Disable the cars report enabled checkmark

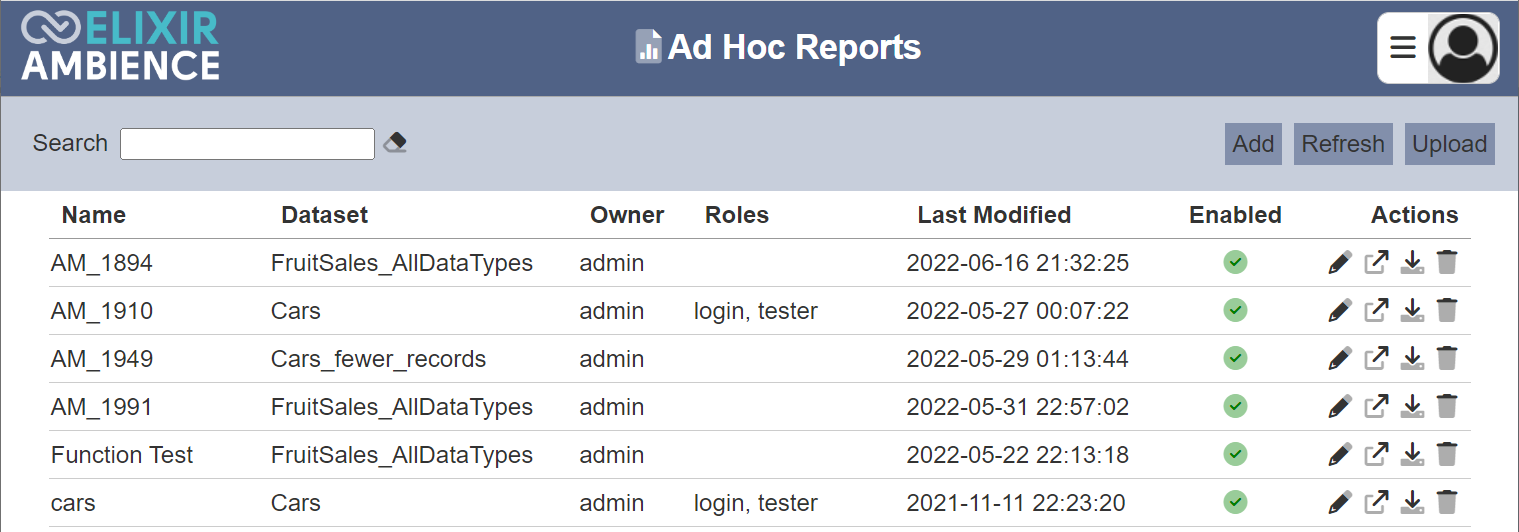click(1235, 502)
